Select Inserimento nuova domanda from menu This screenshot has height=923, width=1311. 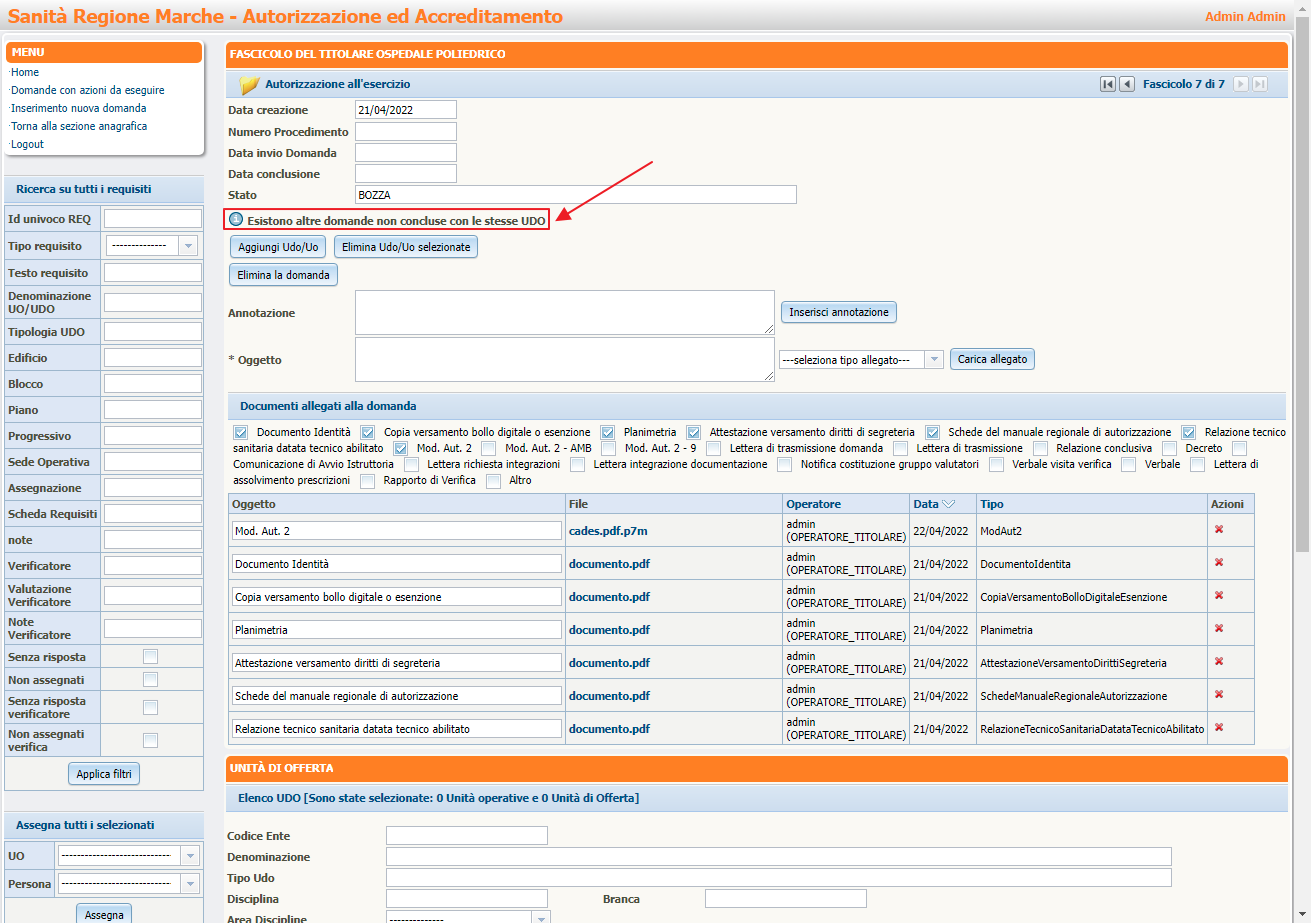(78, 108)
